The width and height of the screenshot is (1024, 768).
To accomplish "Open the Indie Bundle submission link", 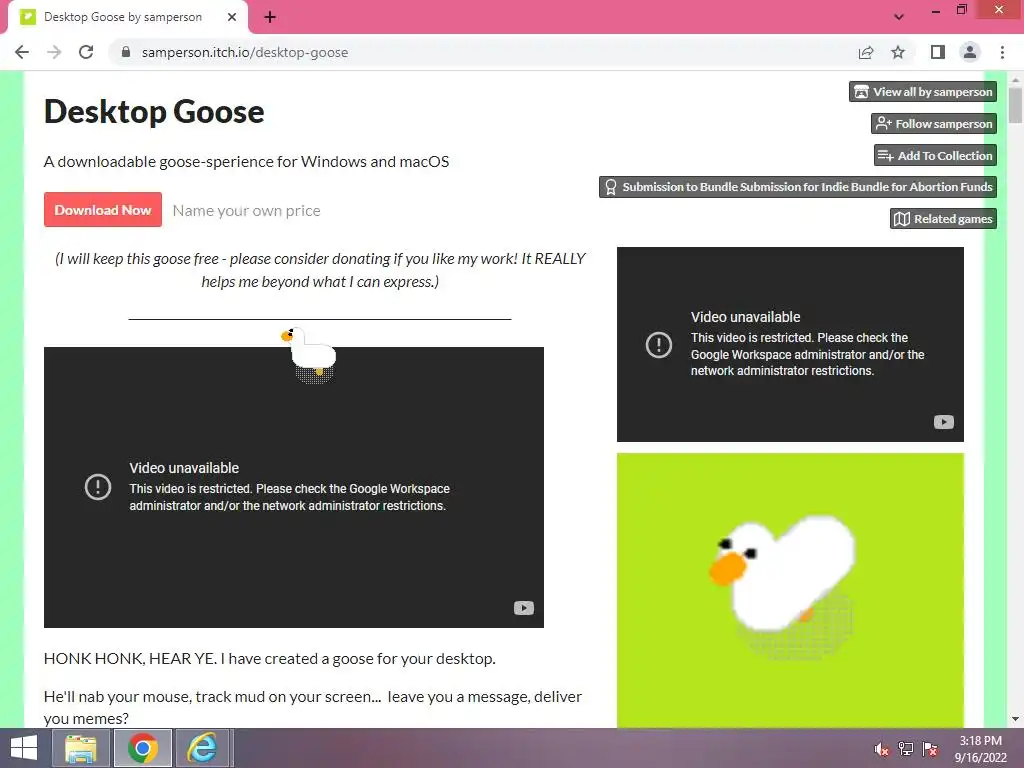I will (798, 187).
